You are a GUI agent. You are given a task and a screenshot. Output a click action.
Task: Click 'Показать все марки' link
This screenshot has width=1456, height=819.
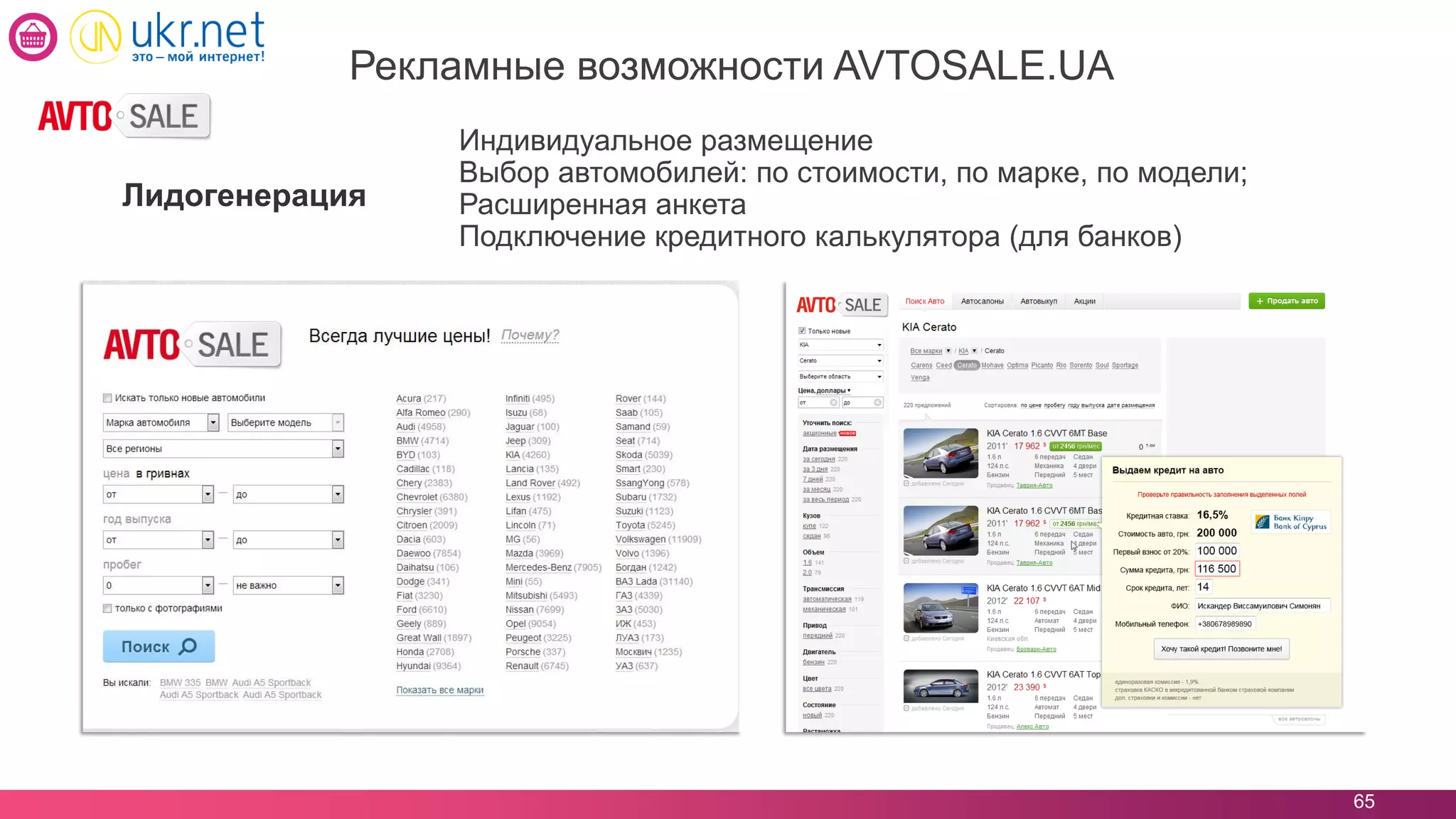point(440,690)
